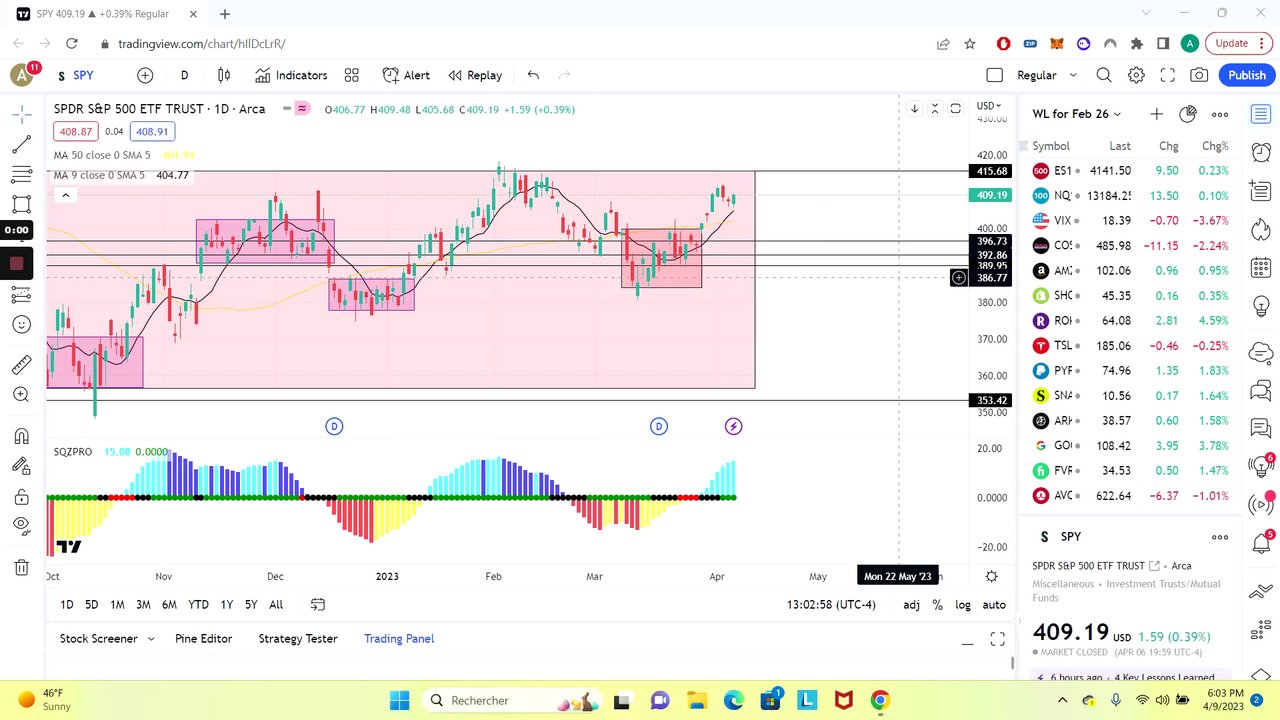Create a new Alert
1280x720 pixels.
click(x=406, y=75)
